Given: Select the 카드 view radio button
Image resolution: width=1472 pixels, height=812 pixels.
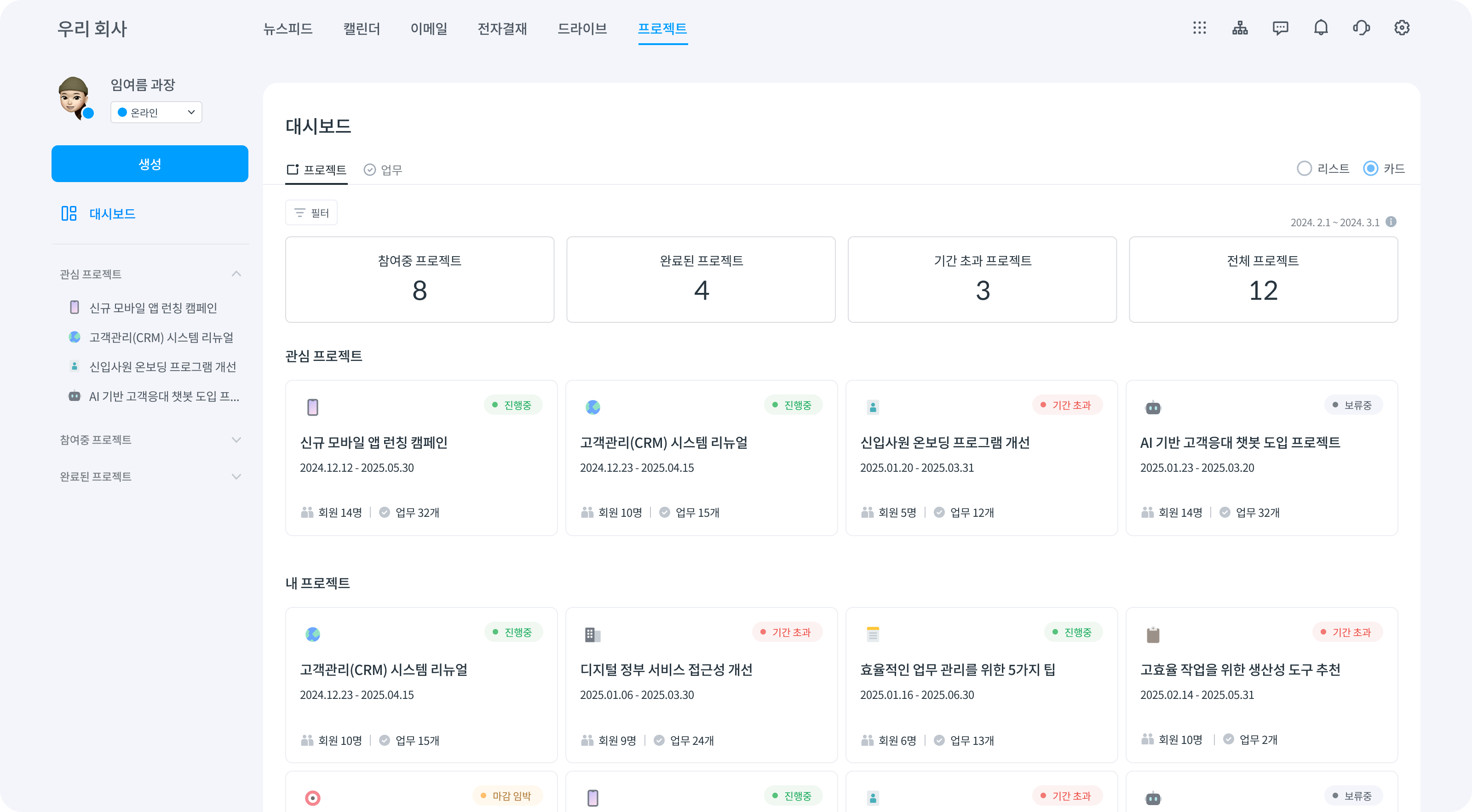Looking at the screenshot, I should coord(1370,168).
